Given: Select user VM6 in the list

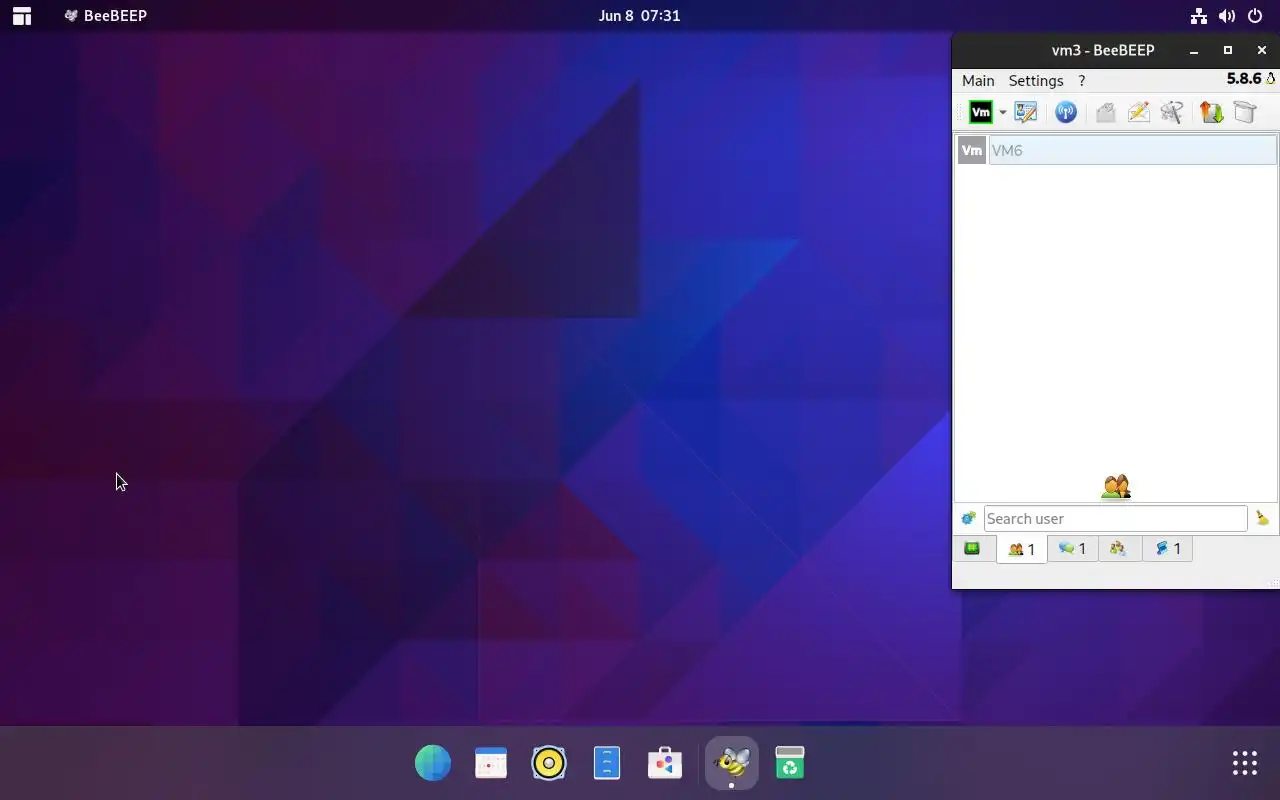Looking at the screenshot, I should 1132,150.
